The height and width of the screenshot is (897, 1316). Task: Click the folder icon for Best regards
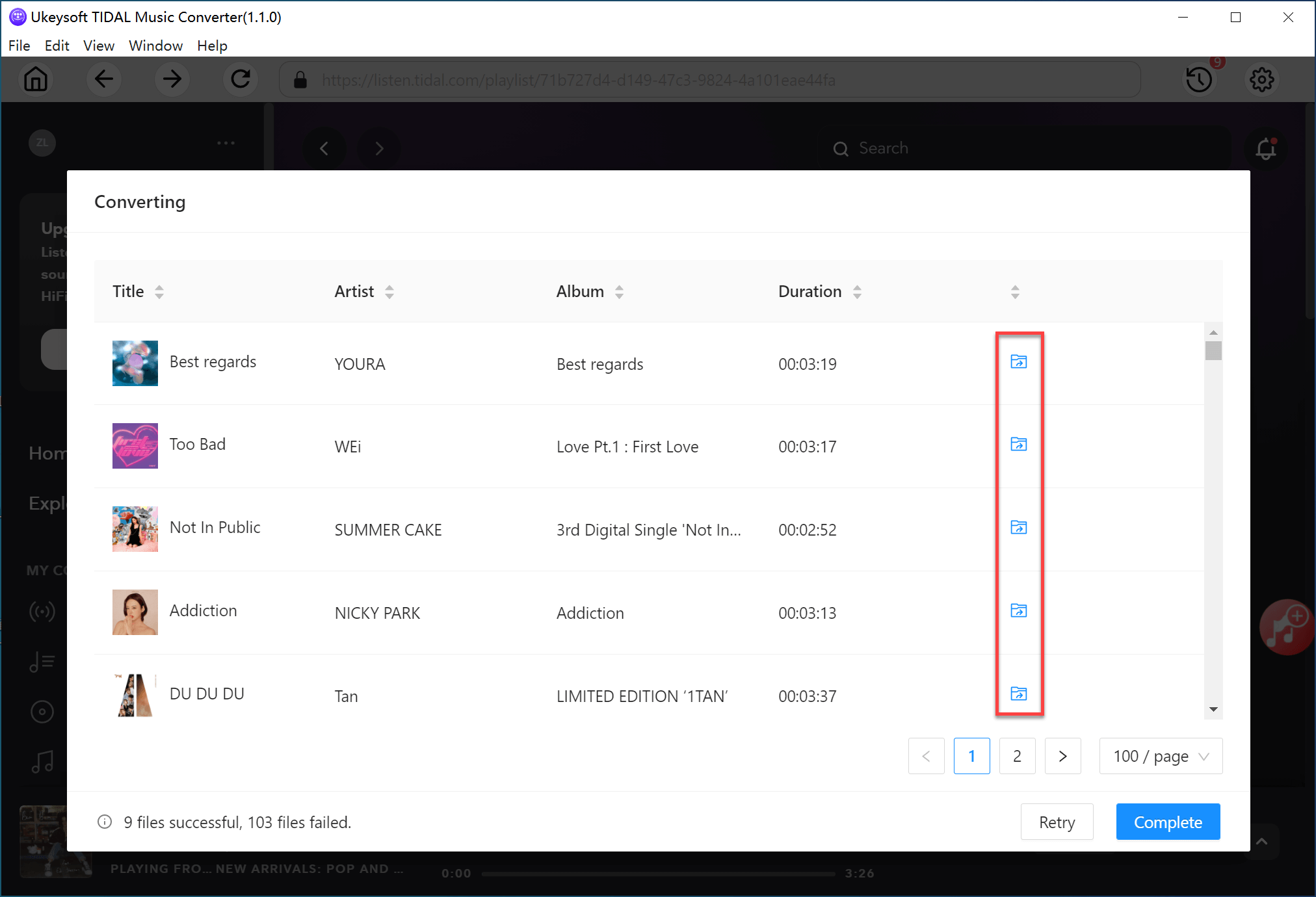click(x=1018, y=362)
